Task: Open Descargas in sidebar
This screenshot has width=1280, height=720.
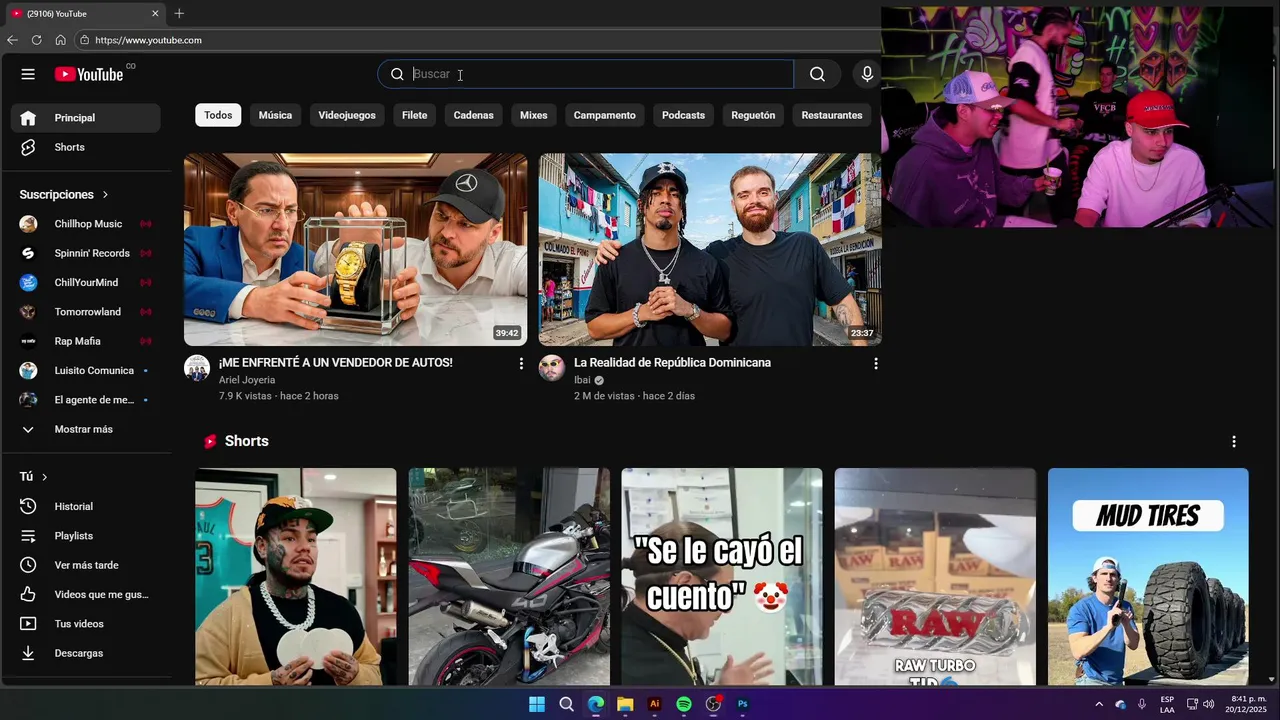Action: [x=85, y=653]
